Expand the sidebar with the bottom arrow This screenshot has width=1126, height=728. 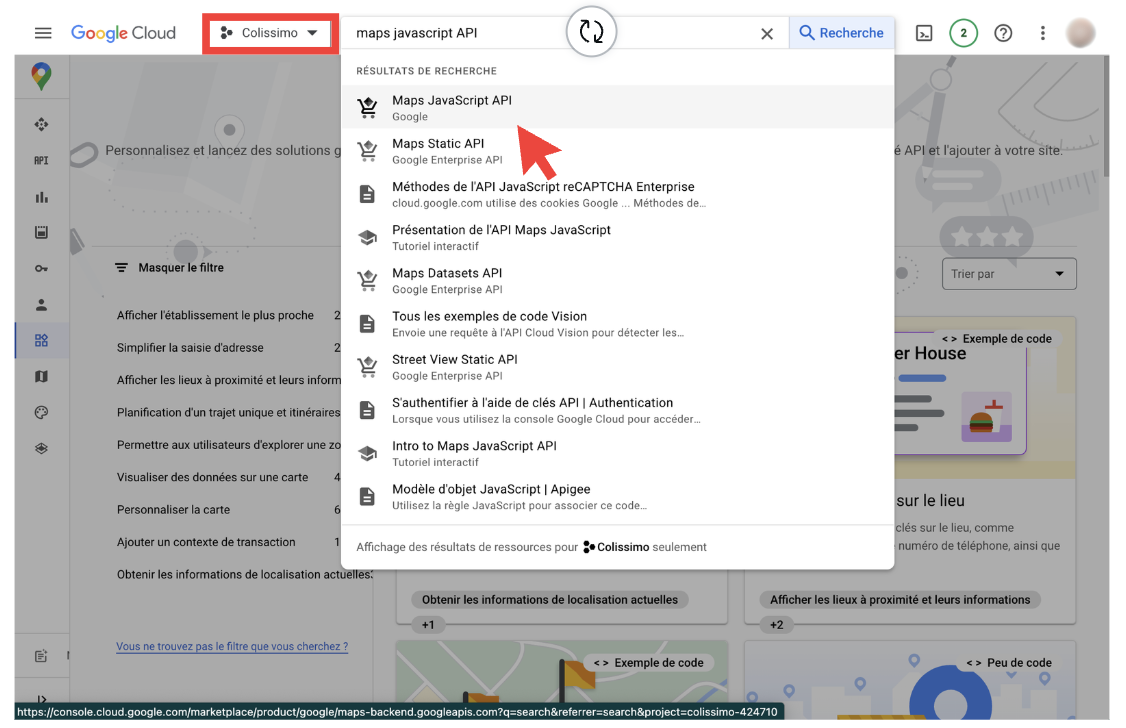coord(42,699)
